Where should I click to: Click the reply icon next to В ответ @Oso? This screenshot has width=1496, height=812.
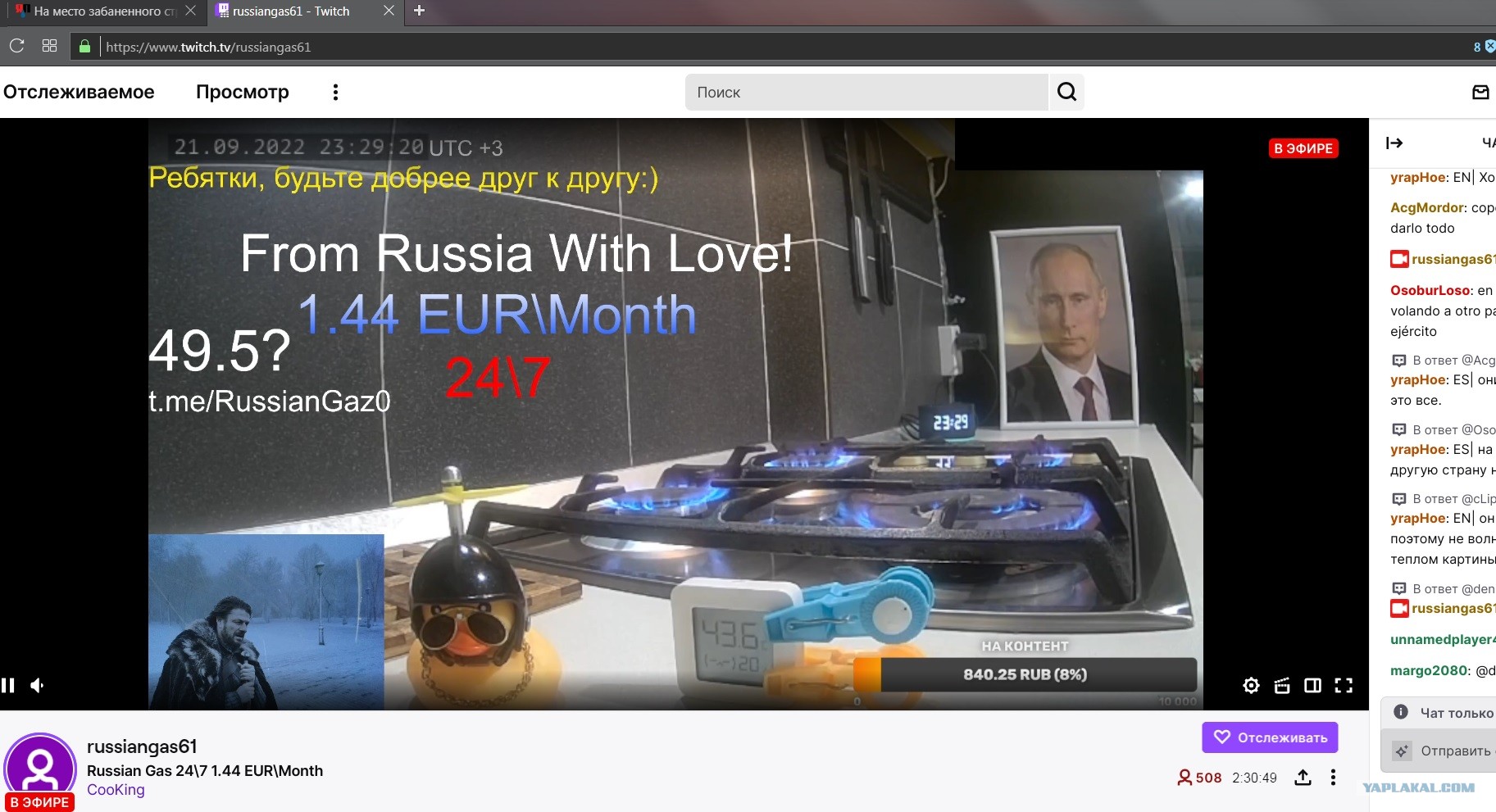click(1399, 429)
